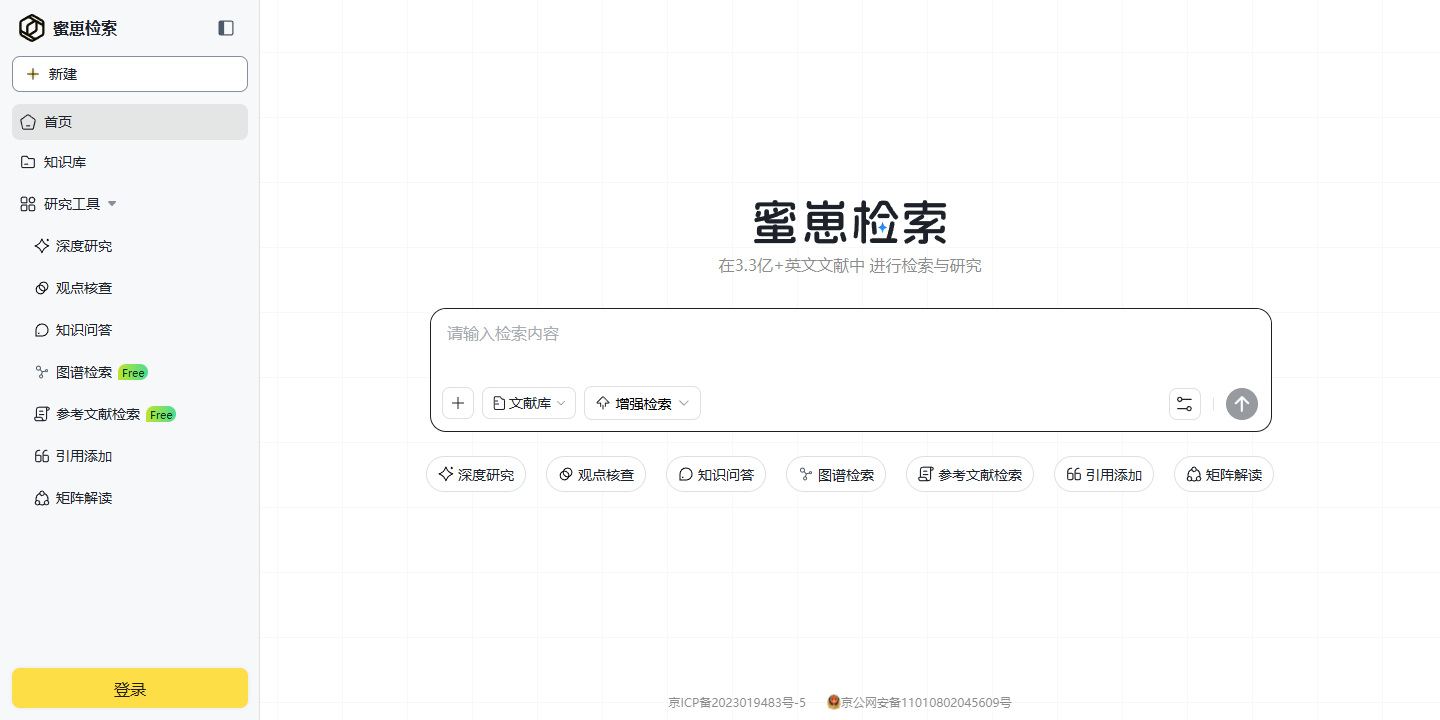Screen dimensions: 1440x720
Task: Open the 文献库 dropdown
Action: pyautogui.click(x=529, y=403)
